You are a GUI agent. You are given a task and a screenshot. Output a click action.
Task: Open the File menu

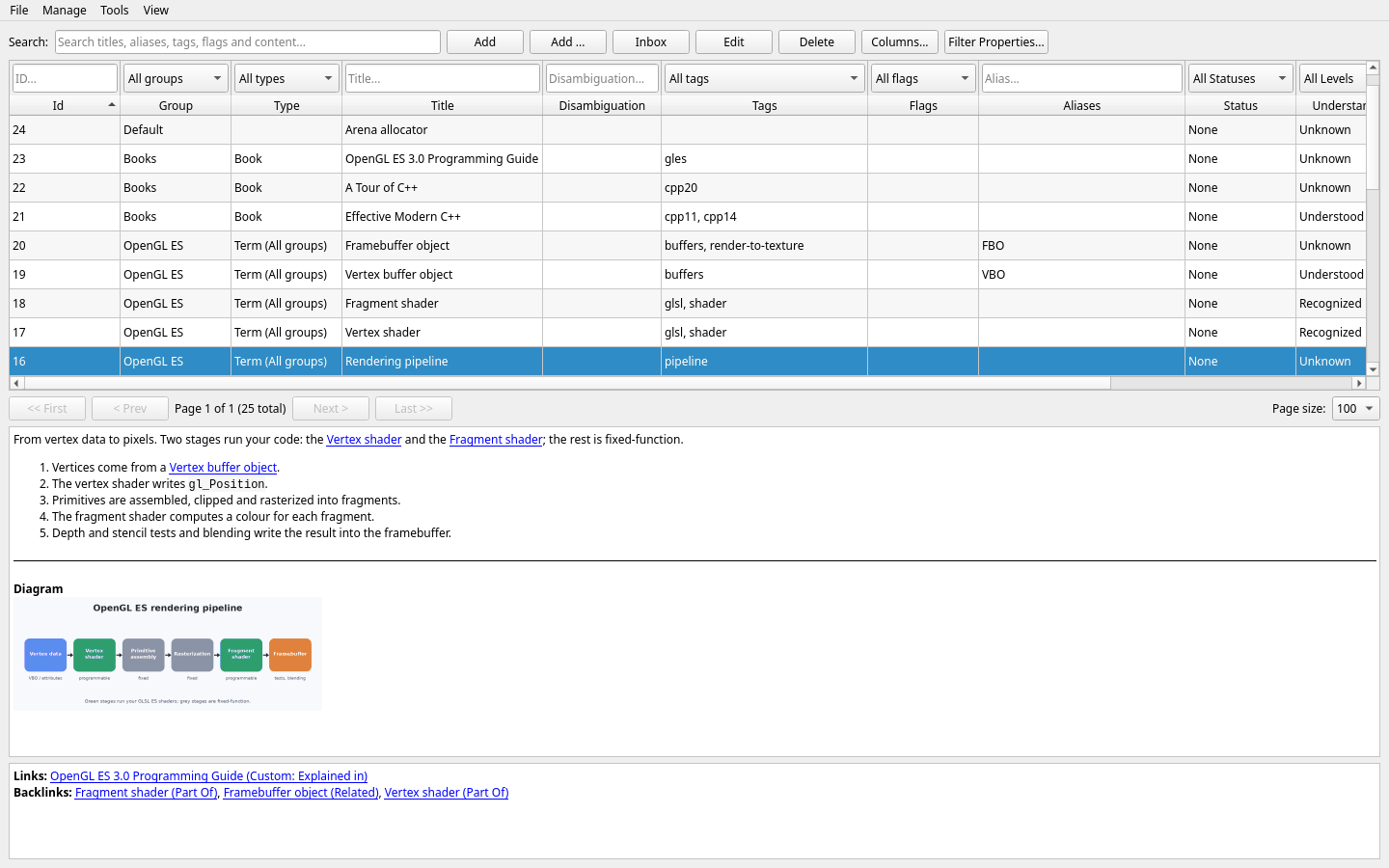[19, 11]
